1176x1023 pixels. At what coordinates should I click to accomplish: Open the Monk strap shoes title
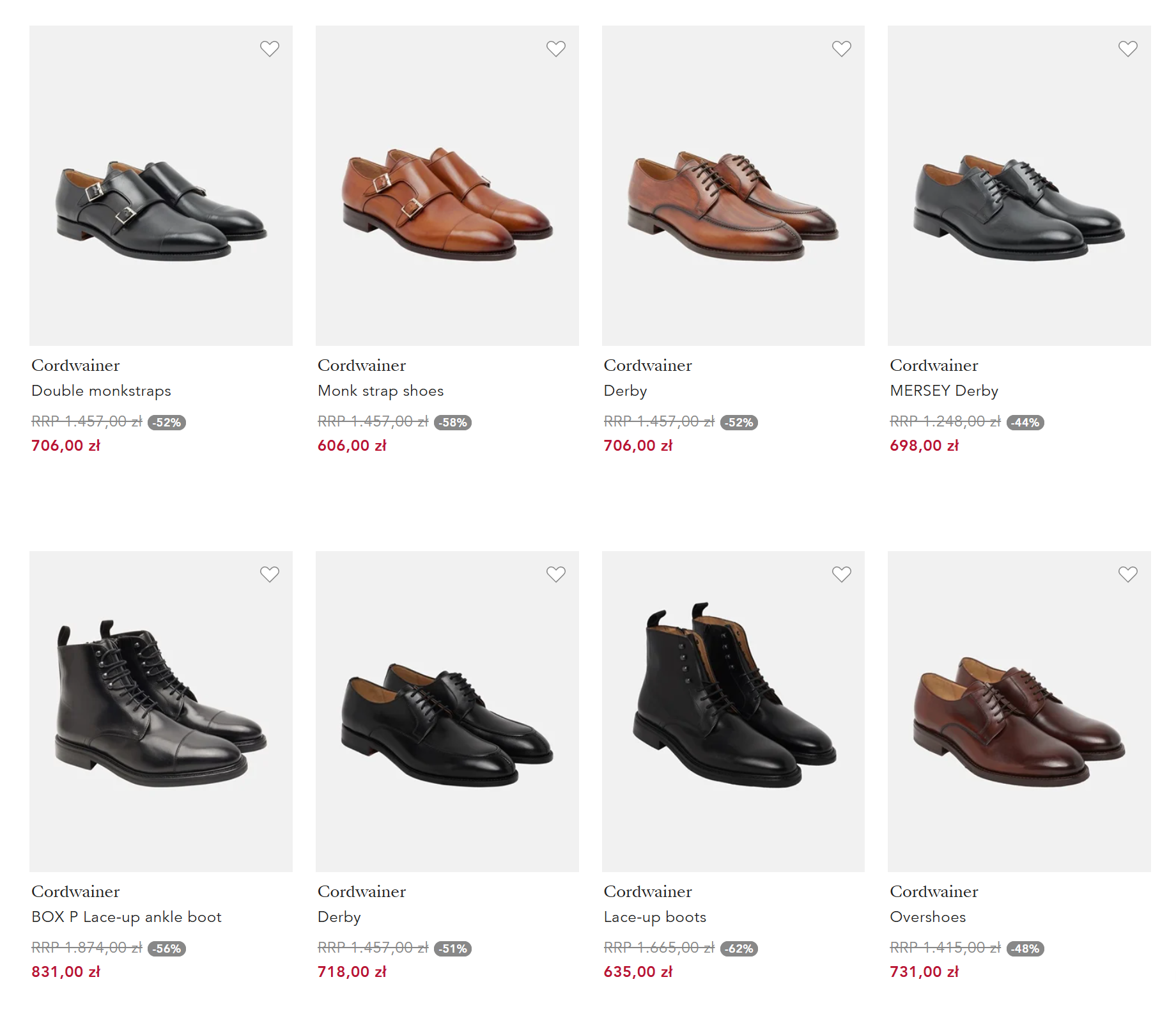pyautogui.click(x=381, y=391)
